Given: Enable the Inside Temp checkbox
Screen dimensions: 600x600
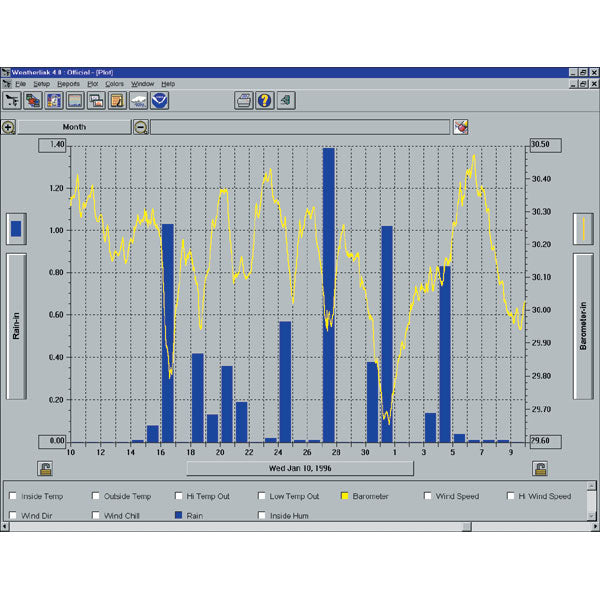Looking at the screenshot, I should click(x=12, y=496).
